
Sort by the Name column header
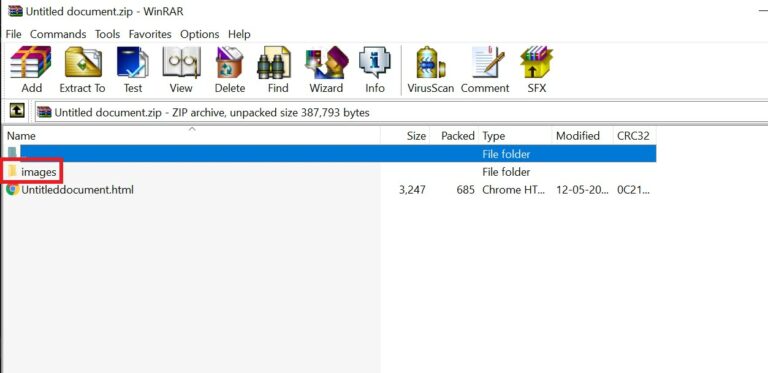(x=192, y=136)
